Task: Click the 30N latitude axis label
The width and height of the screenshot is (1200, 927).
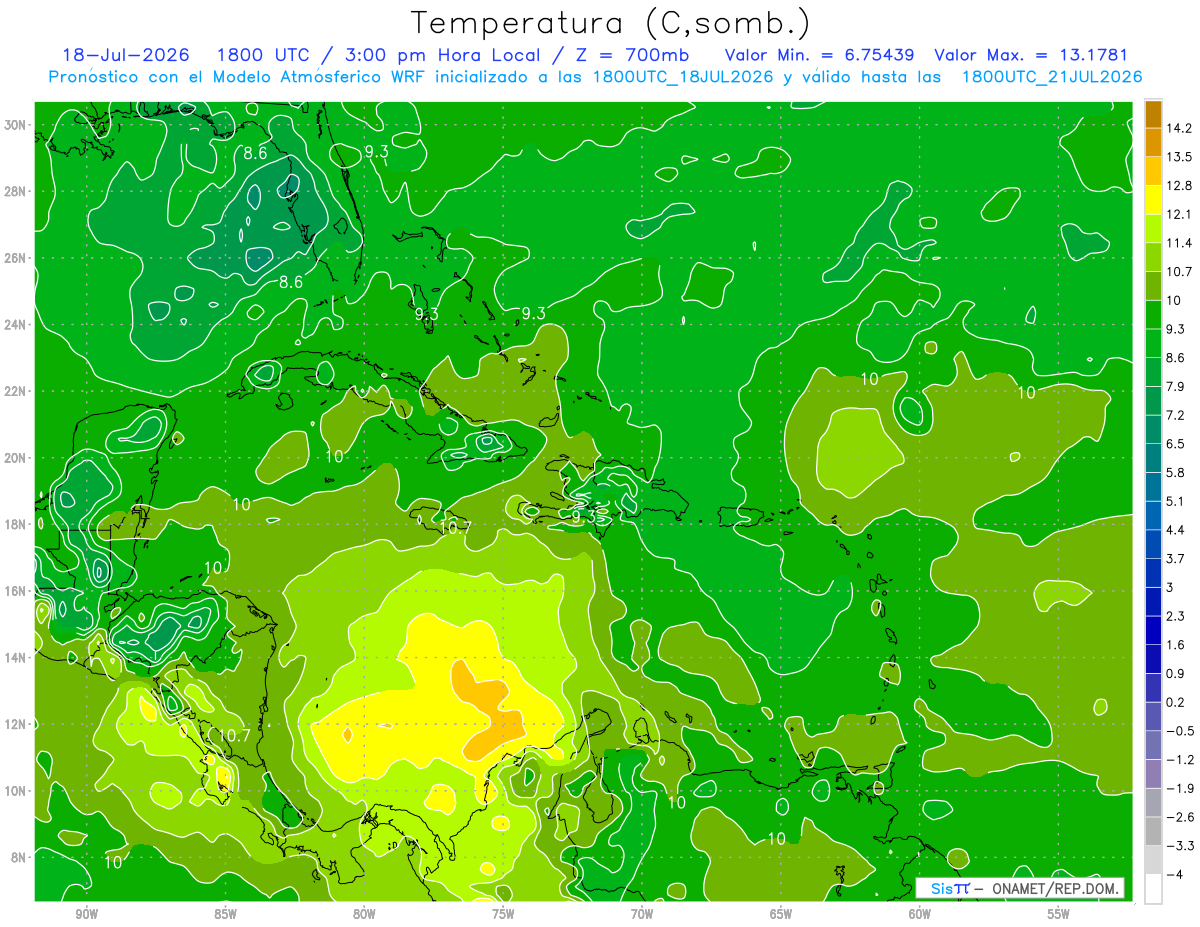Action: tap(16, 125)
